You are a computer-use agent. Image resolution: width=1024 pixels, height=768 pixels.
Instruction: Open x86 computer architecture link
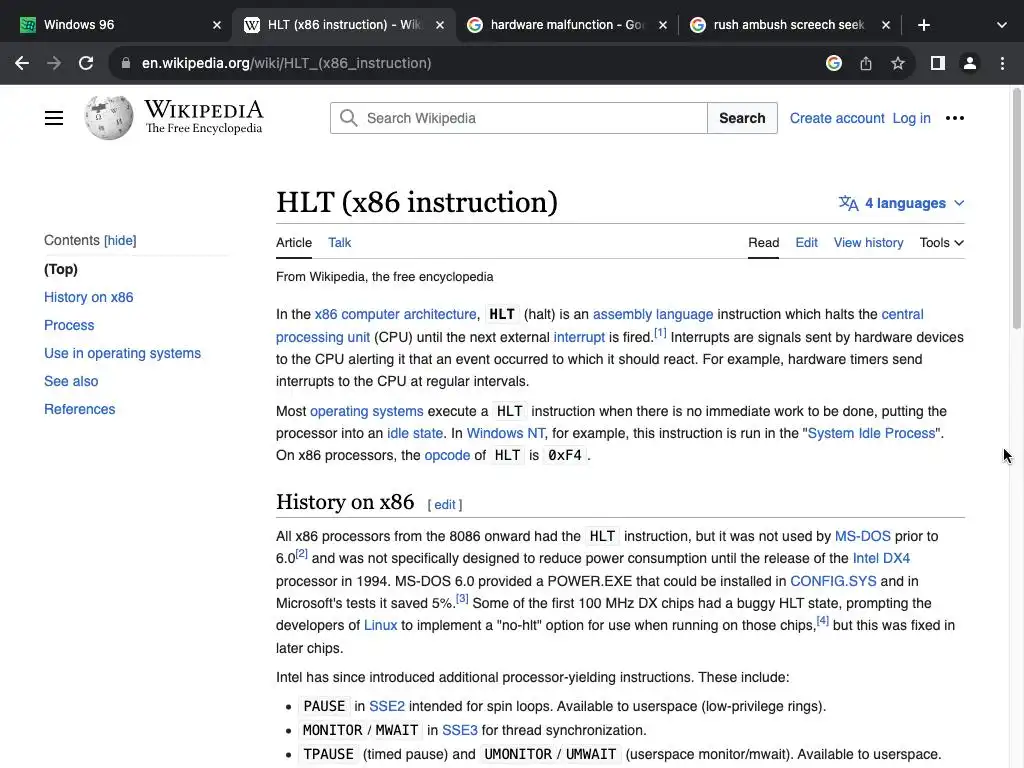(395, 314)
